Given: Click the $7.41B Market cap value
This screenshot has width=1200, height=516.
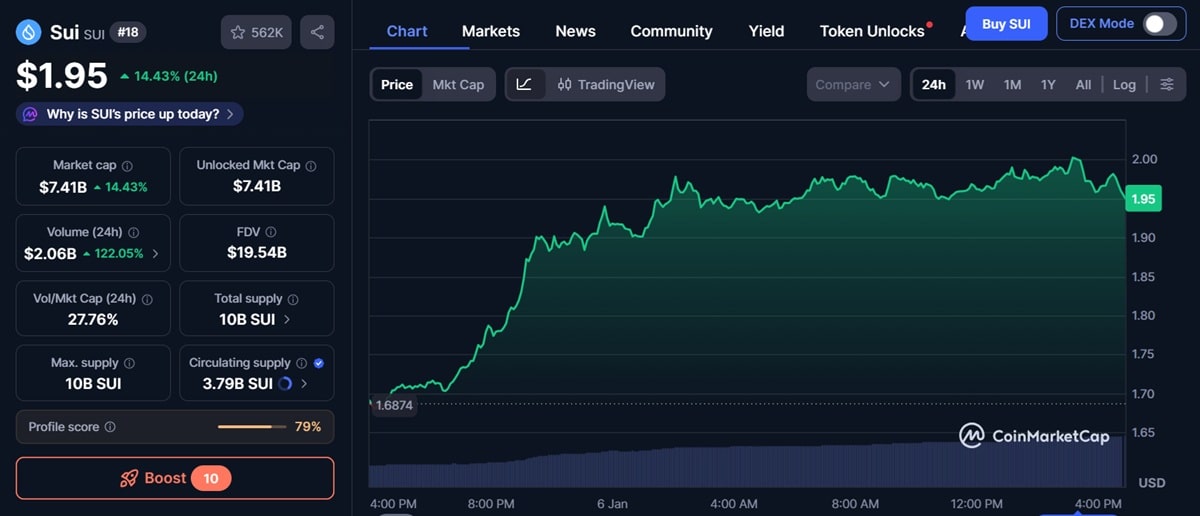Looking at the screenshot, I should [x=63, y=187].
